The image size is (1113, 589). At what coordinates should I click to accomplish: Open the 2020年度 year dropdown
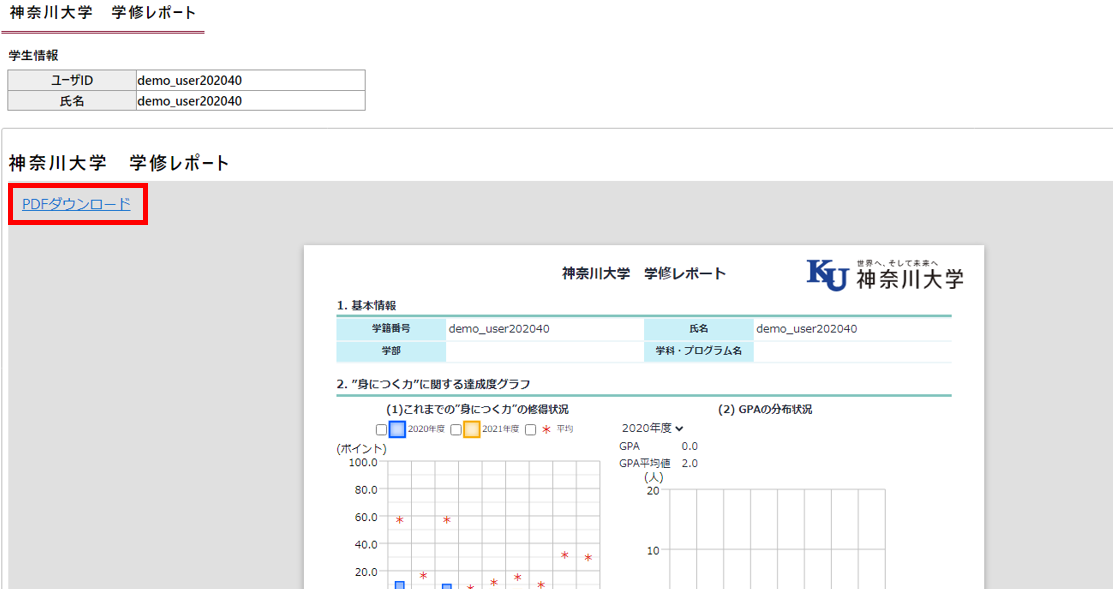pyautogui.click(x=652, y=428)
